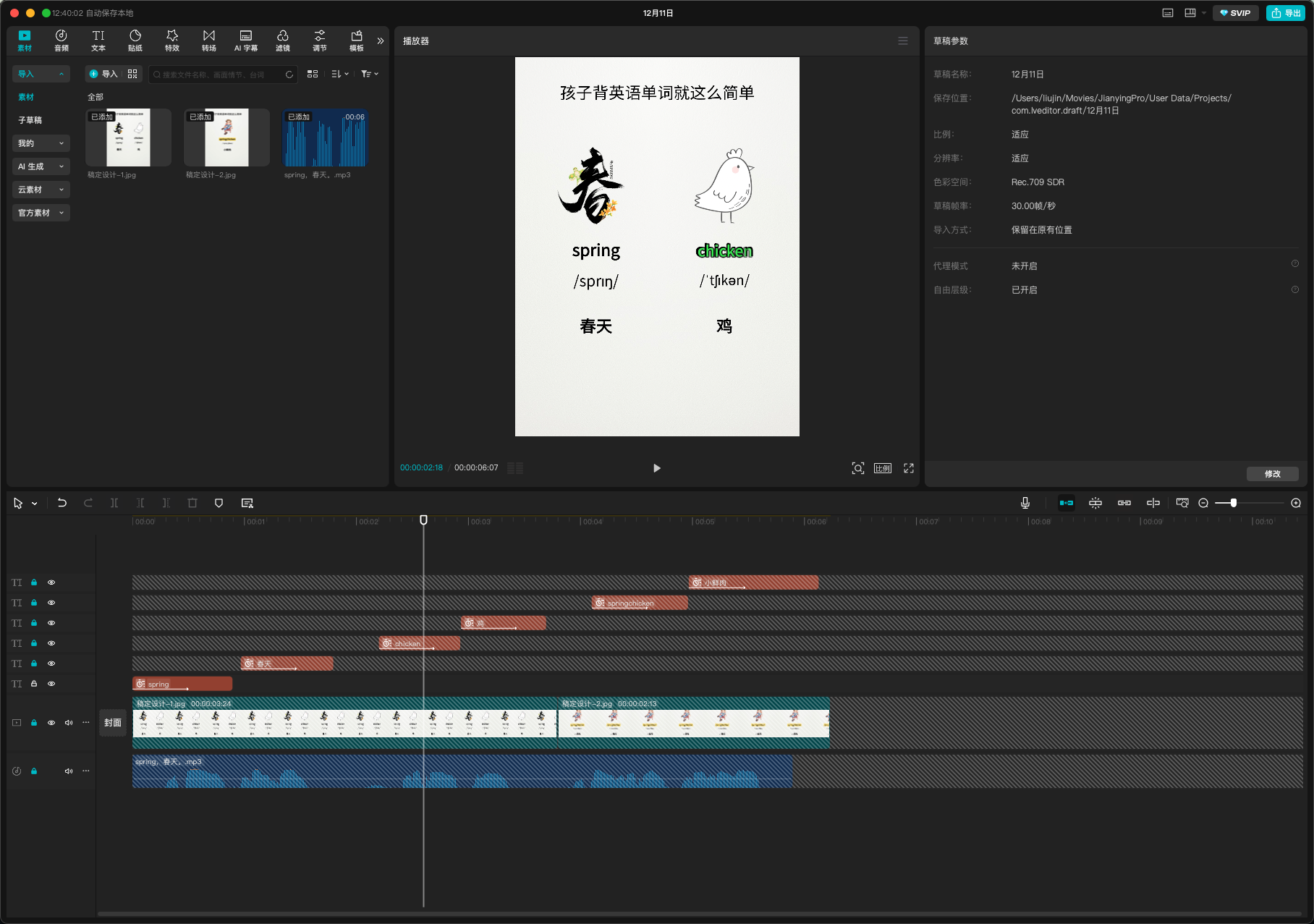This screenshot has width=1314, height=924.
Task: Click the microphone record voiceover icon
Action: [x=1025, y=503]
